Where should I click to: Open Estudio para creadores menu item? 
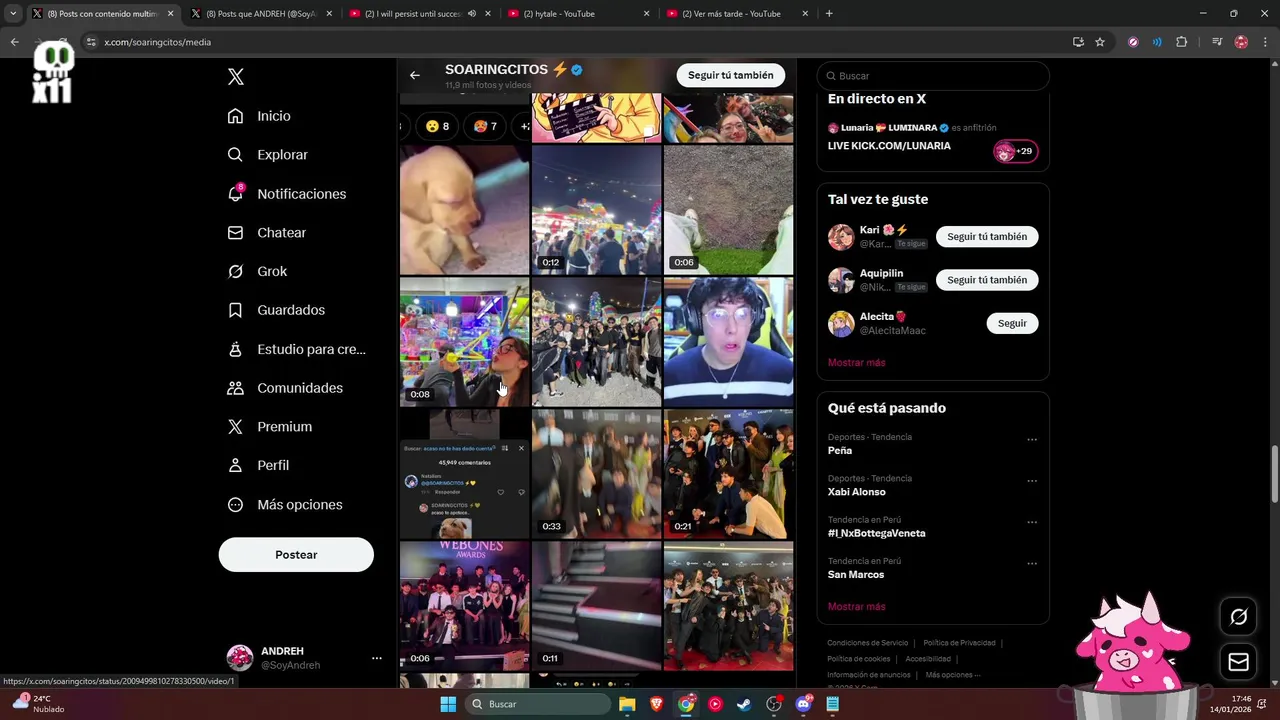pos(296,349)
